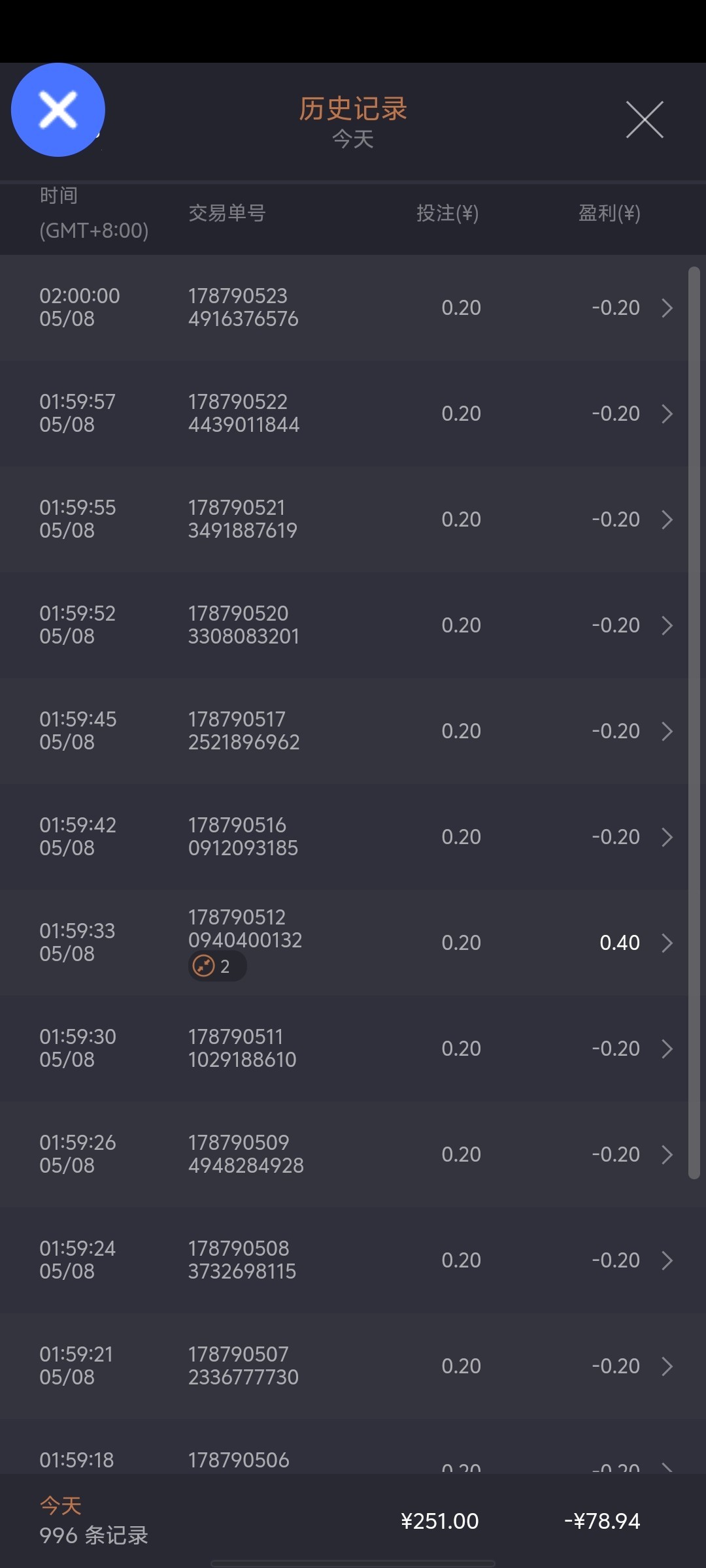Viewport: 706px width, 1568px height.
Task: Tap arrow on the 01:59:30 record
Action: [x=667, y=1049]
